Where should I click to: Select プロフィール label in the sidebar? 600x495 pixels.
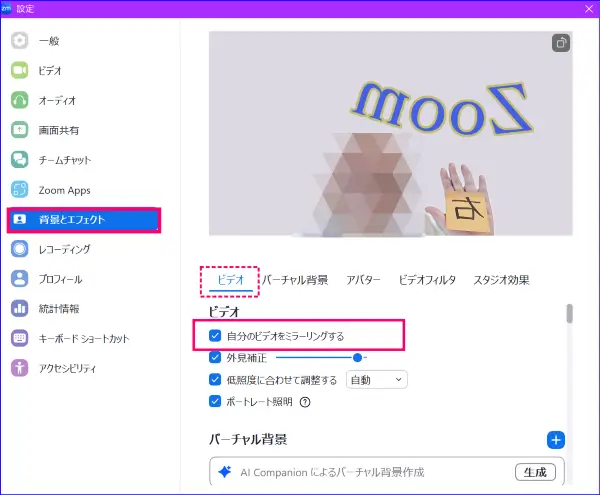[60, 279]
